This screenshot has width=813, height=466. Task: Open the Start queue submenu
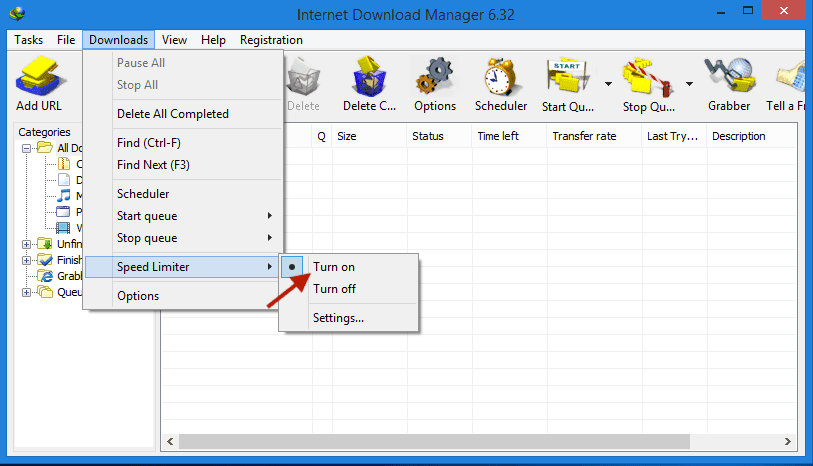click(183, 216)
